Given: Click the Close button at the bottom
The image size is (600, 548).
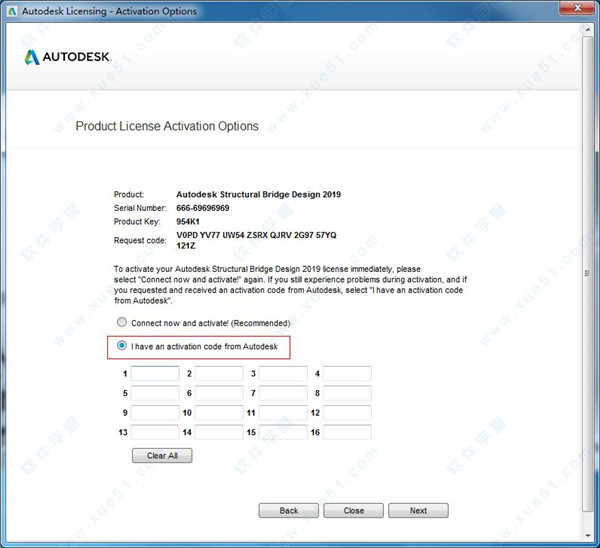Looking at the screenshot, I should pos(353,510).
